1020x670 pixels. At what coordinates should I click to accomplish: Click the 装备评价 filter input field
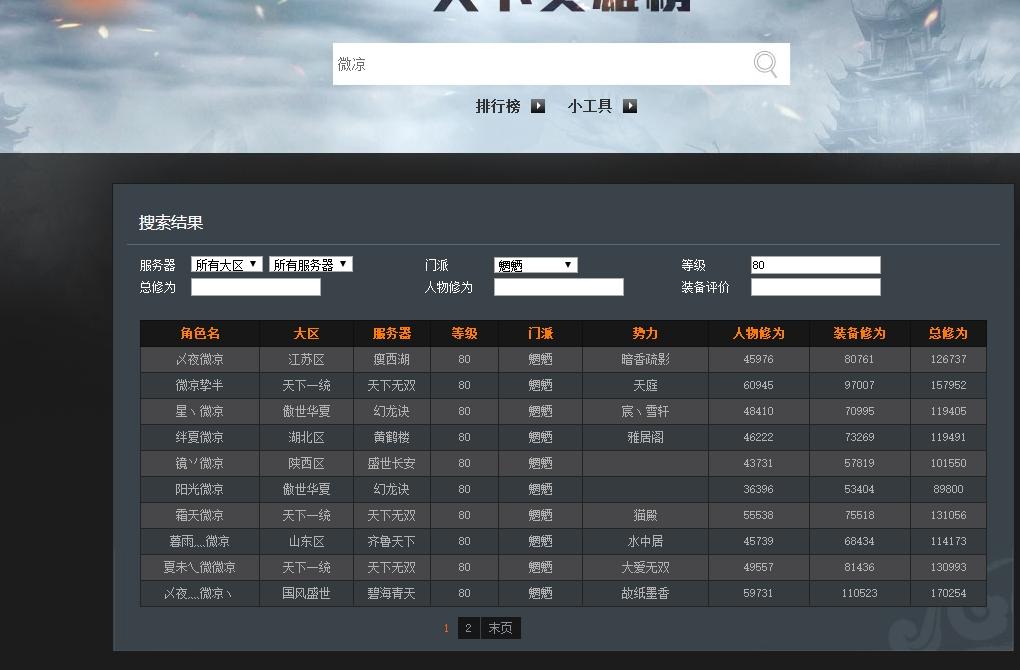[816, 287]
